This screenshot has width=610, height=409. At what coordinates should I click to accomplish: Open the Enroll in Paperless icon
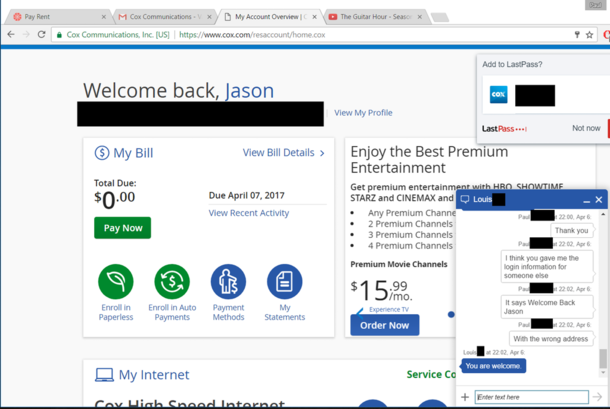click(x=116, y=281)
